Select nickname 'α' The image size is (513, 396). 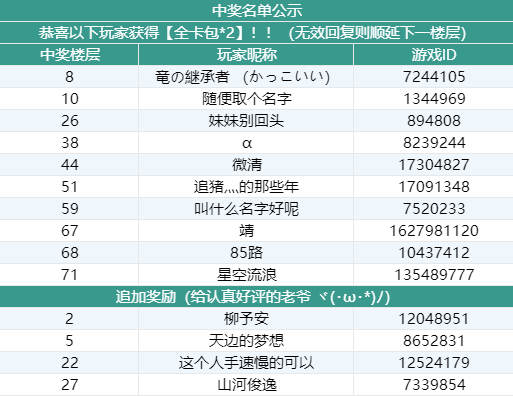coord(247,143)
